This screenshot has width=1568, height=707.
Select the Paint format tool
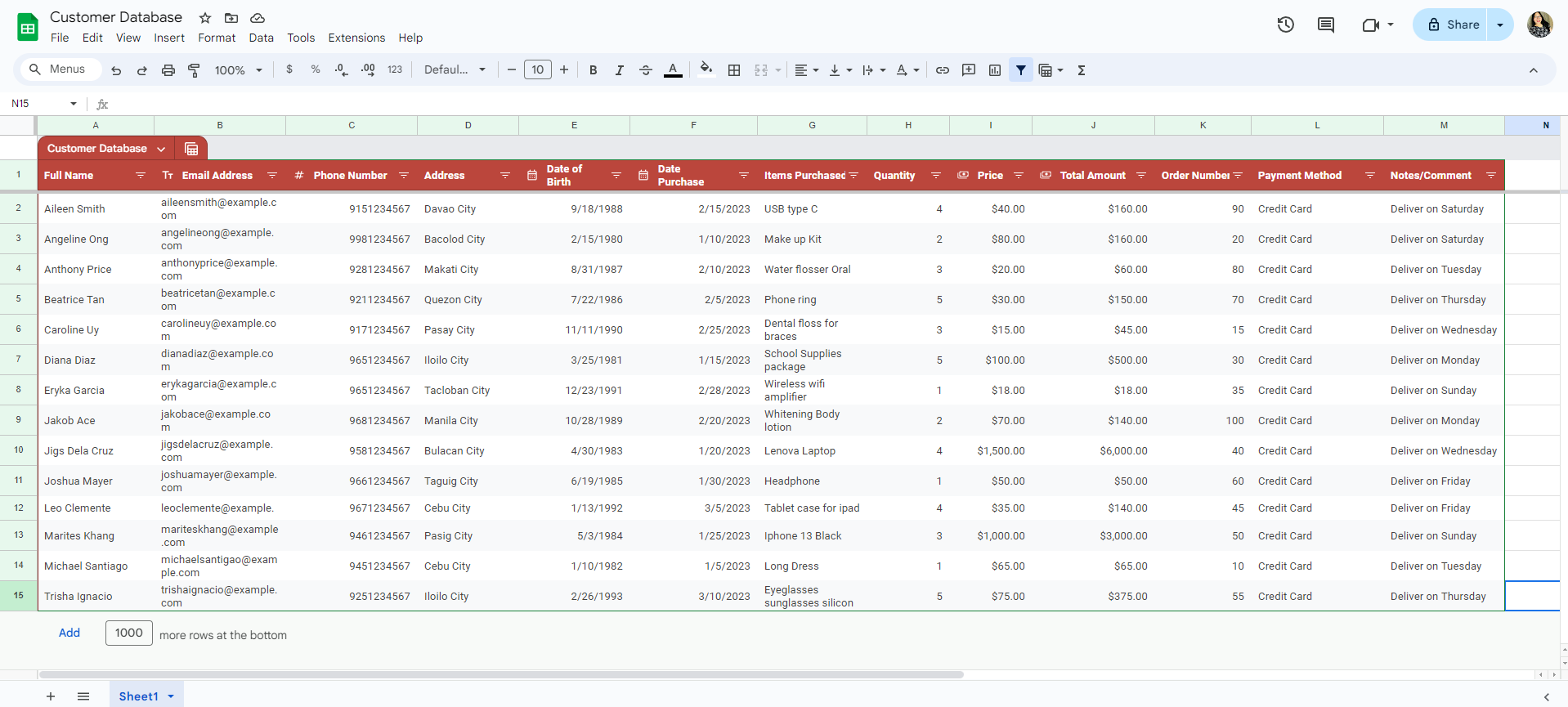pyautogui.click(x=195, y=70)
